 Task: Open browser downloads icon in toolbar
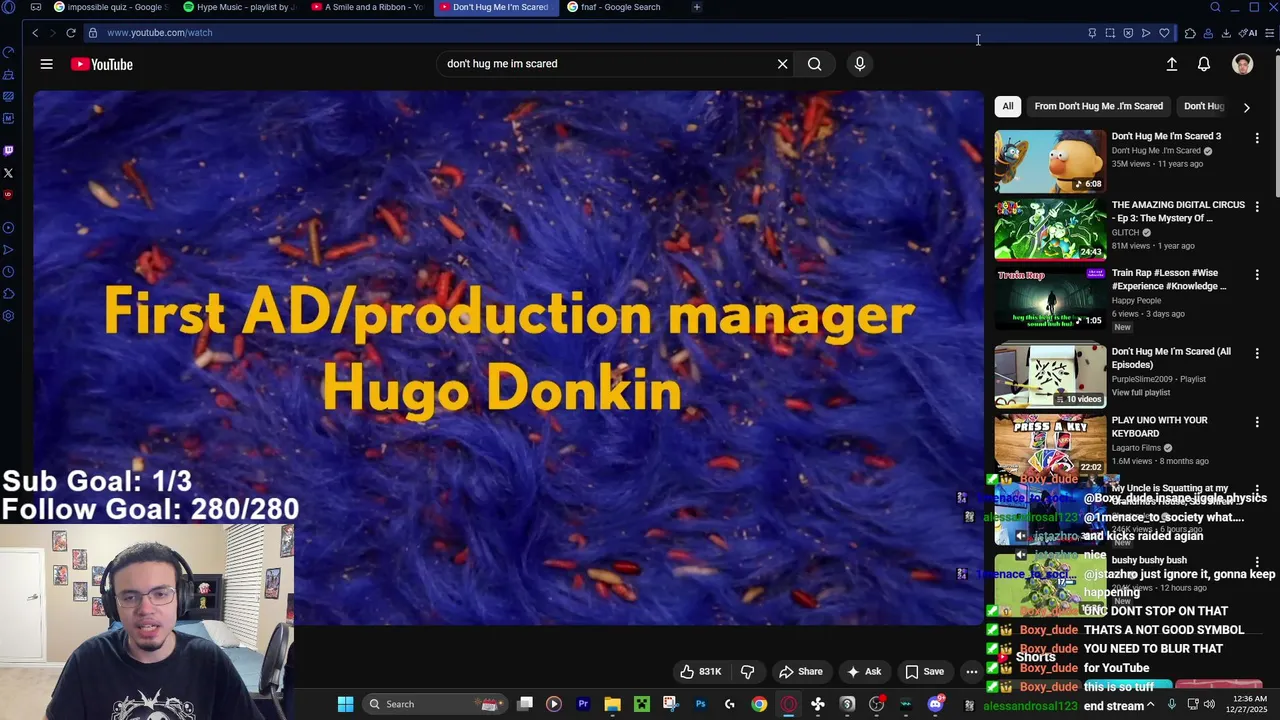[1226, 33]
